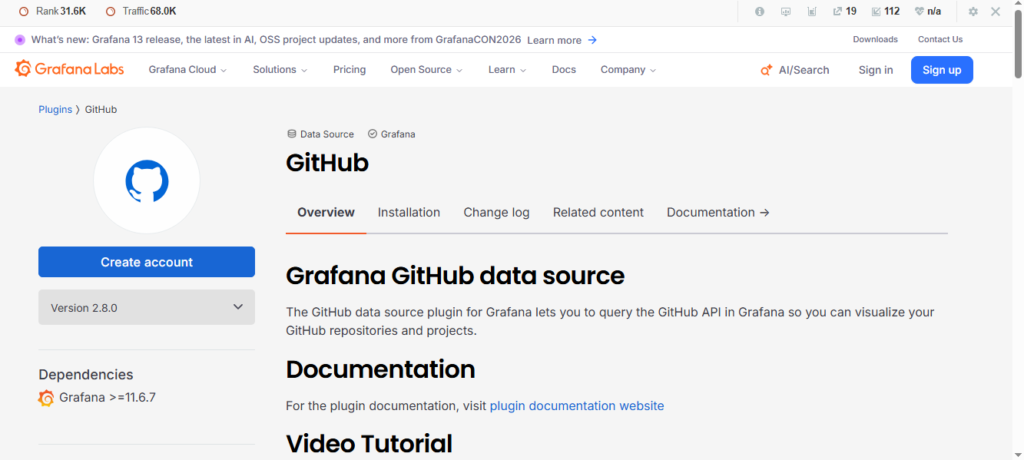1024x460 pixels.
Task: Click the Grafana verified check icon
Action: [372, 134]
